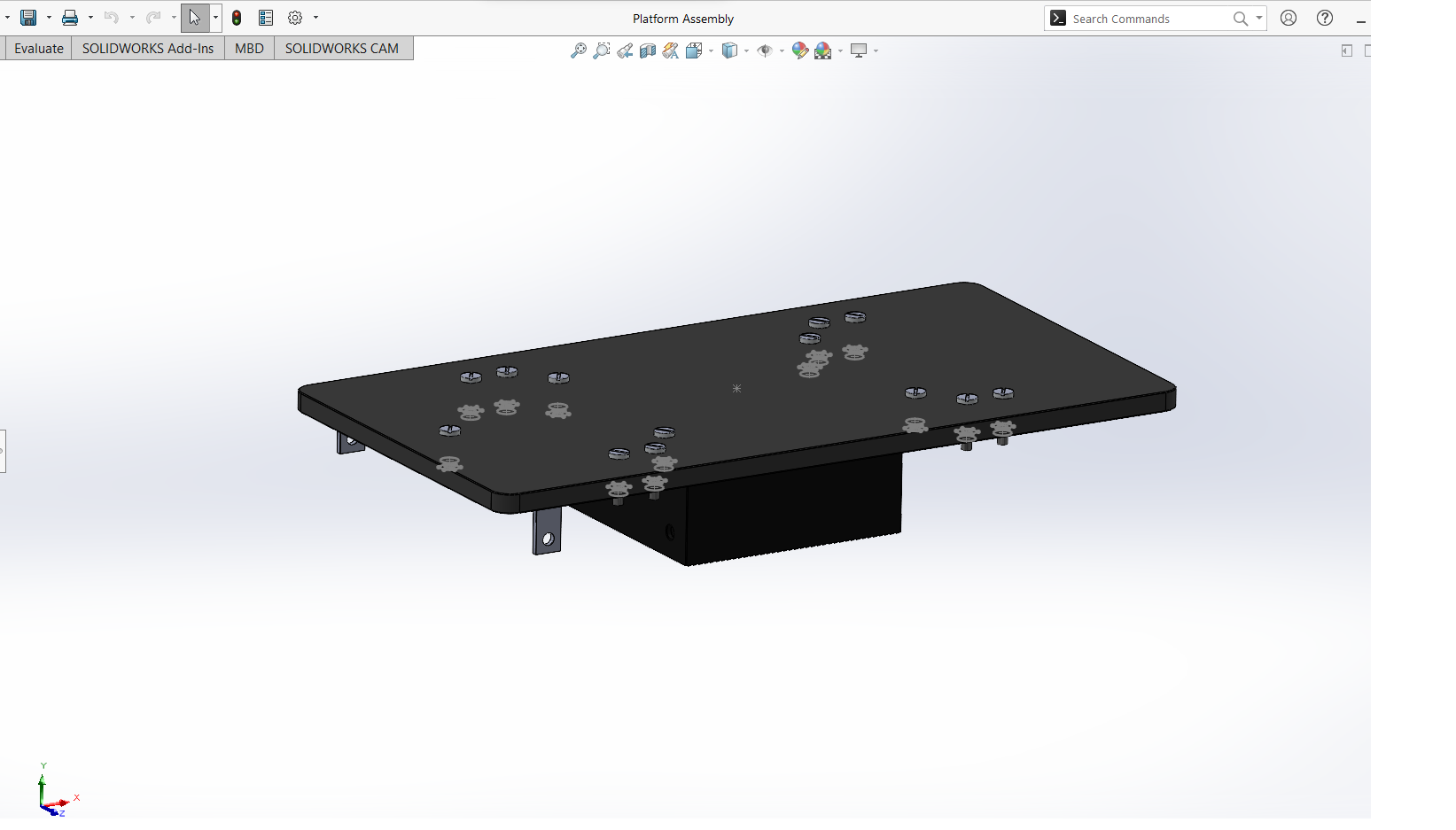The width and height of the screenshot is (1456, 830).
Task: Open the user login account button
Action: point(1289,18)
